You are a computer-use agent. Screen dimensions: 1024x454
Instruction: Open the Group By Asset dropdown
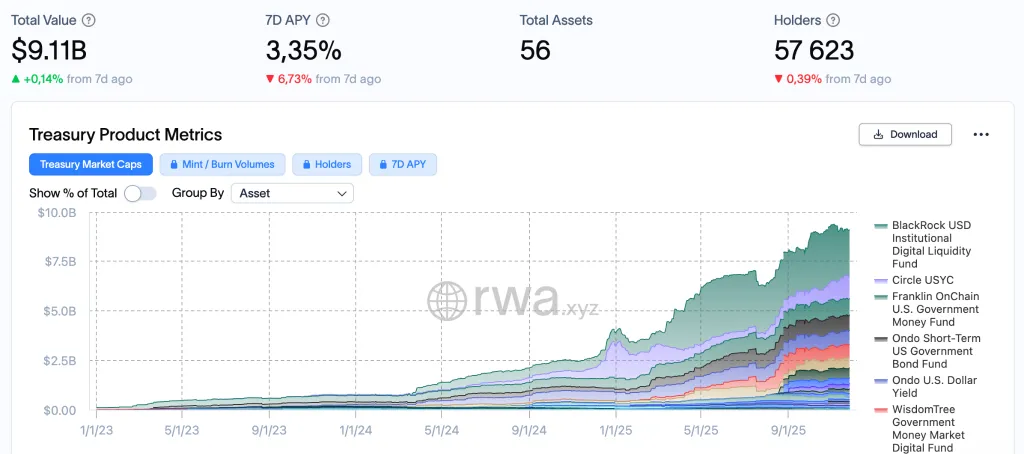tap(292, 193)
